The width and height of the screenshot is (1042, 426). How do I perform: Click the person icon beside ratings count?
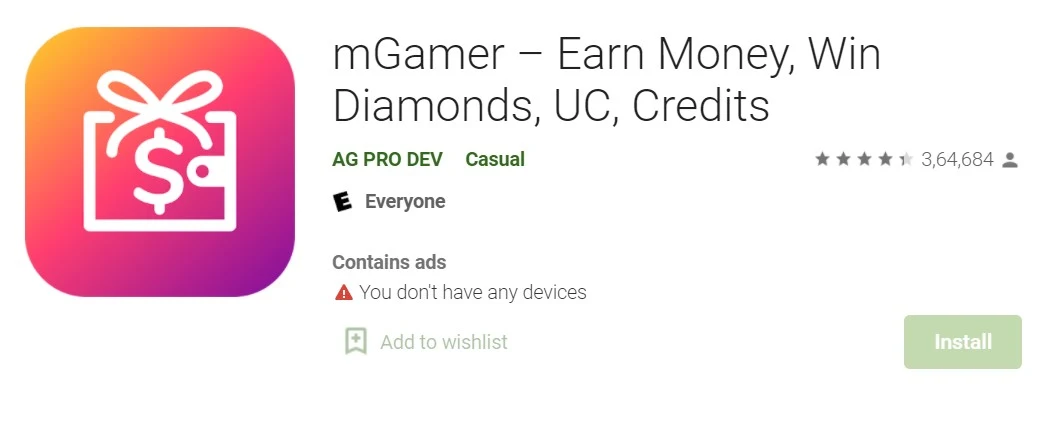(x=1010, y=160)
